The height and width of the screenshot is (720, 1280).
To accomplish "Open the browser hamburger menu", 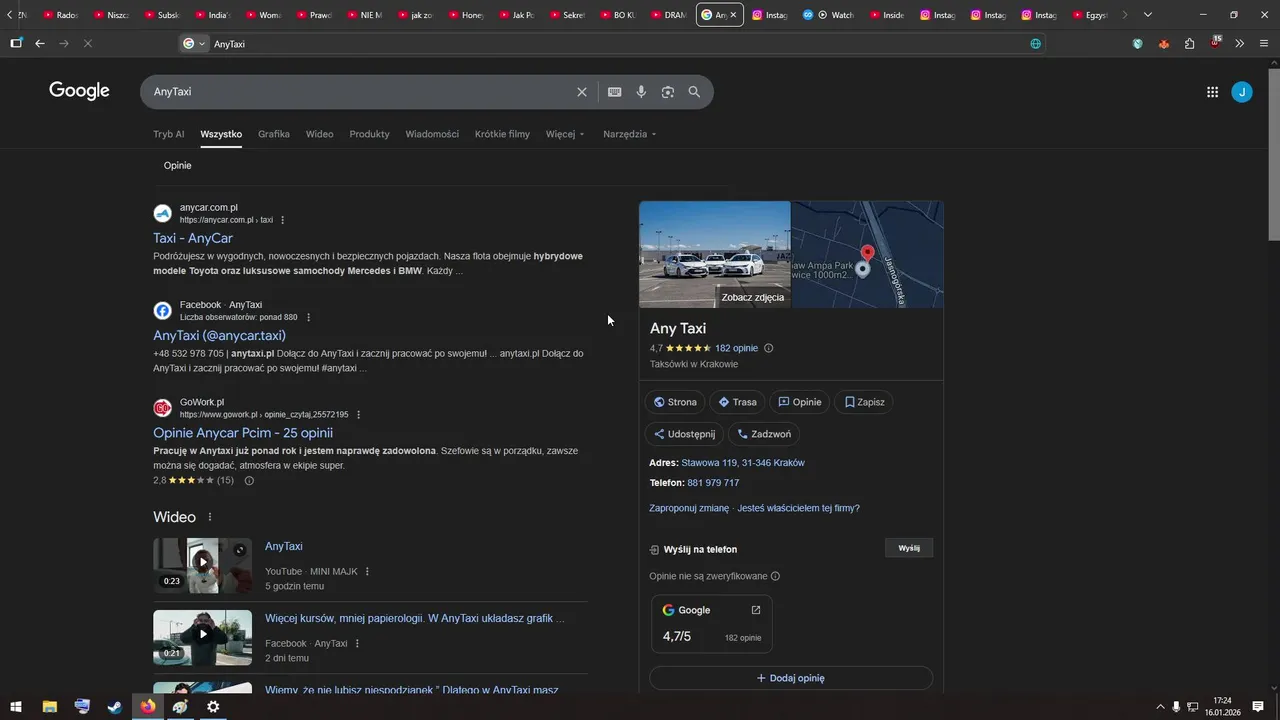I will [x=1265, y=44].
